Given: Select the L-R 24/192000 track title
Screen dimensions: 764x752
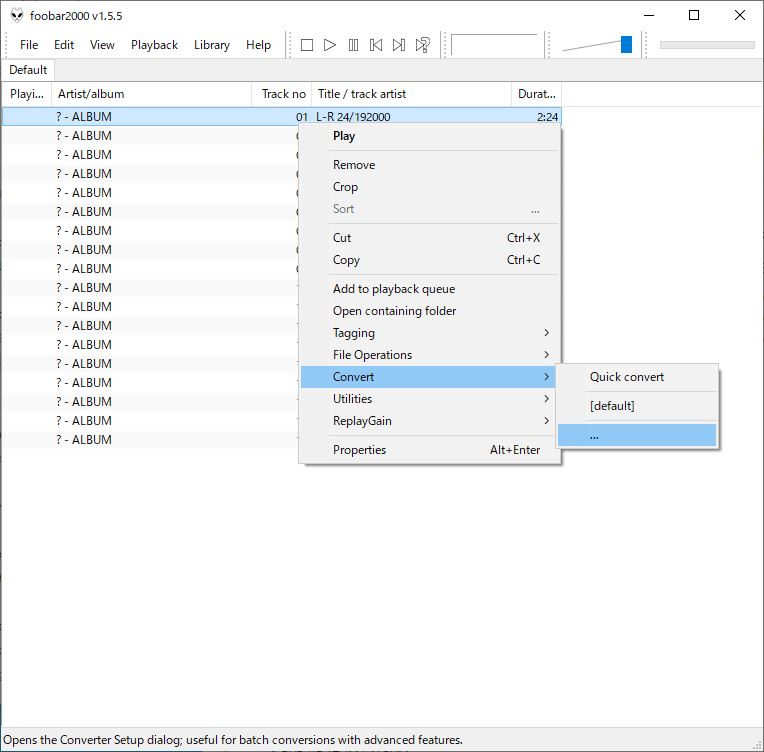Looking at the screenshot, I should click(x=353, y=117).
